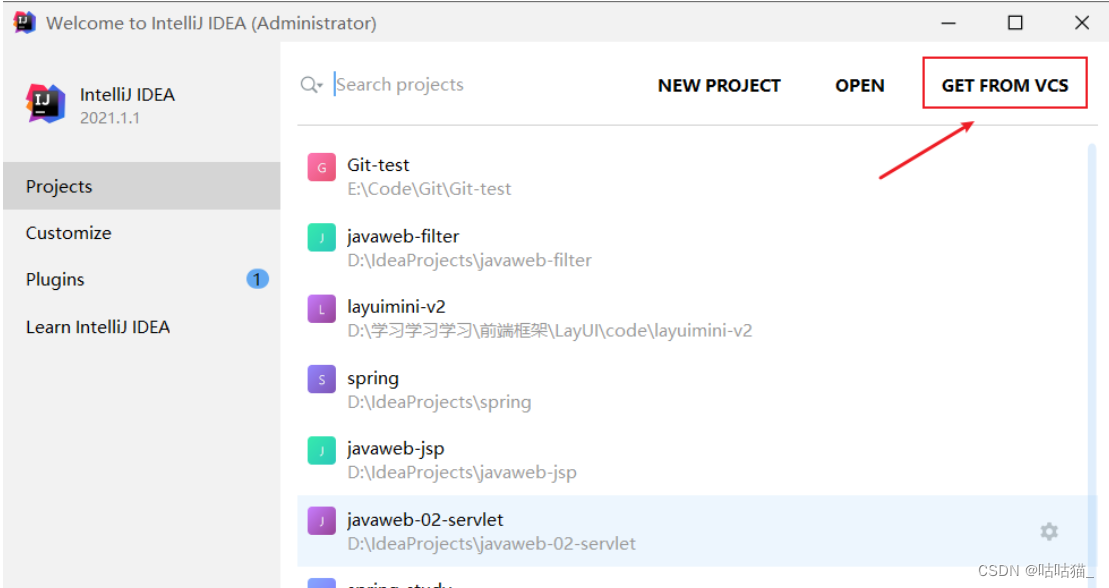
Task: Click the layuimini-v2 project icon
Action: tap(321, 308)
